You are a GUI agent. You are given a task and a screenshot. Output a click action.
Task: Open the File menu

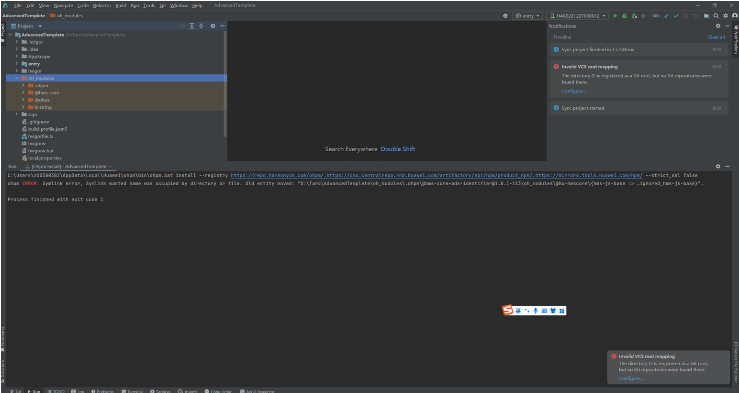tap(18, 6)
